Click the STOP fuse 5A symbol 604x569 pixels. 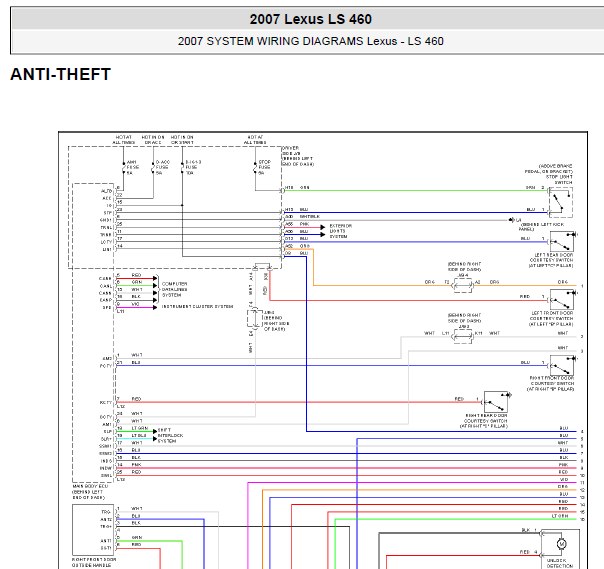click(x=255, y=168)
